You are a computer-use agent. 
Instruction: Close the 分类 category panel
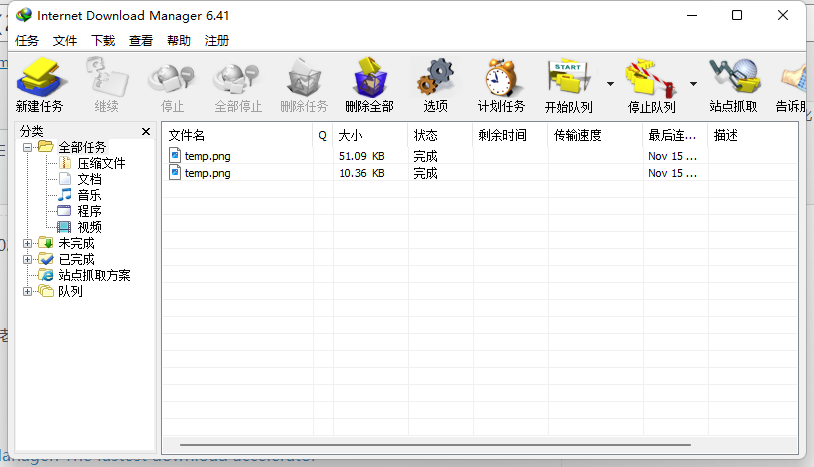point(146,132)
